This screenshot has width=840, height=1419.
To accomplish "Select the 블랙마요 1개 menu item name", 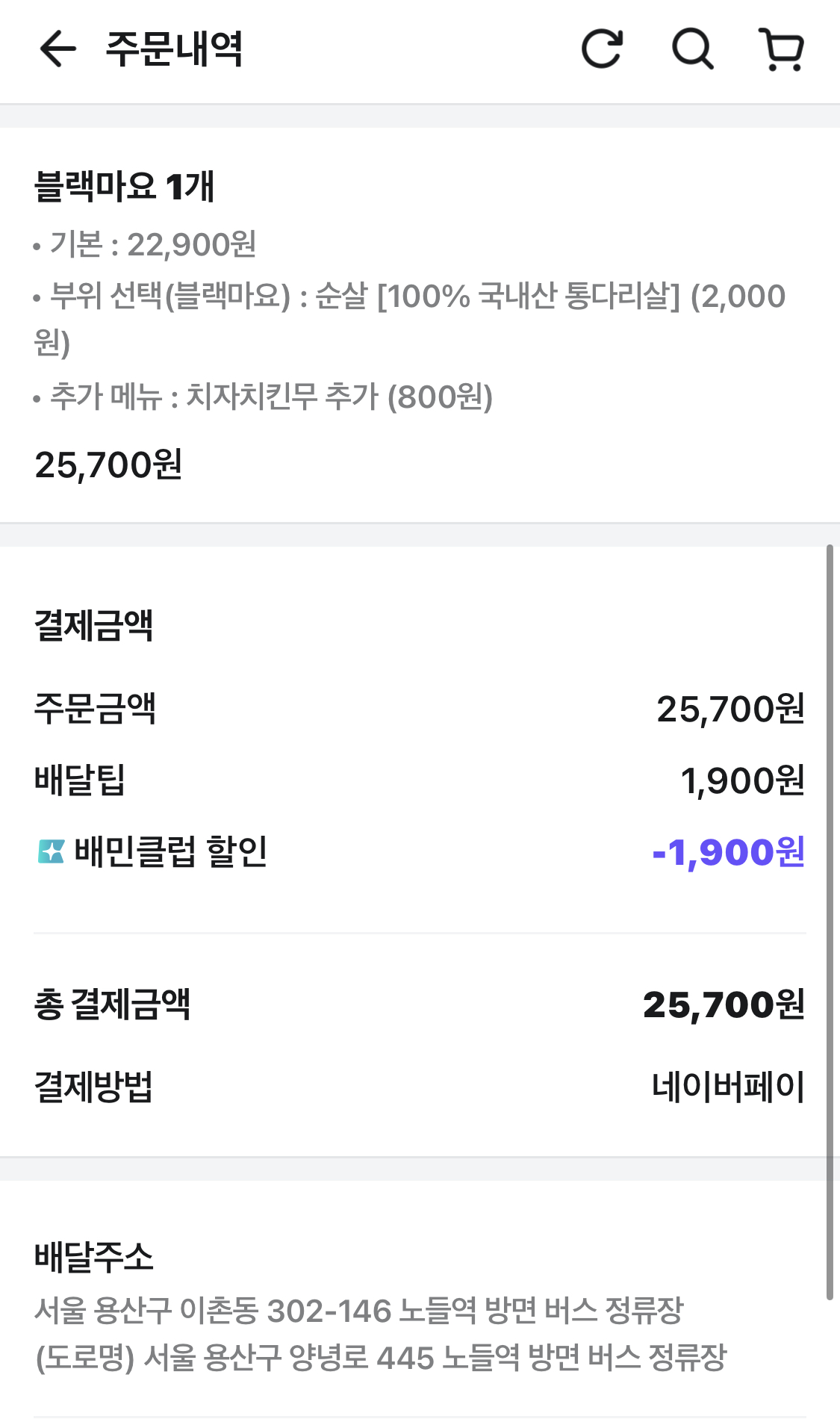I will coord(125,187).
